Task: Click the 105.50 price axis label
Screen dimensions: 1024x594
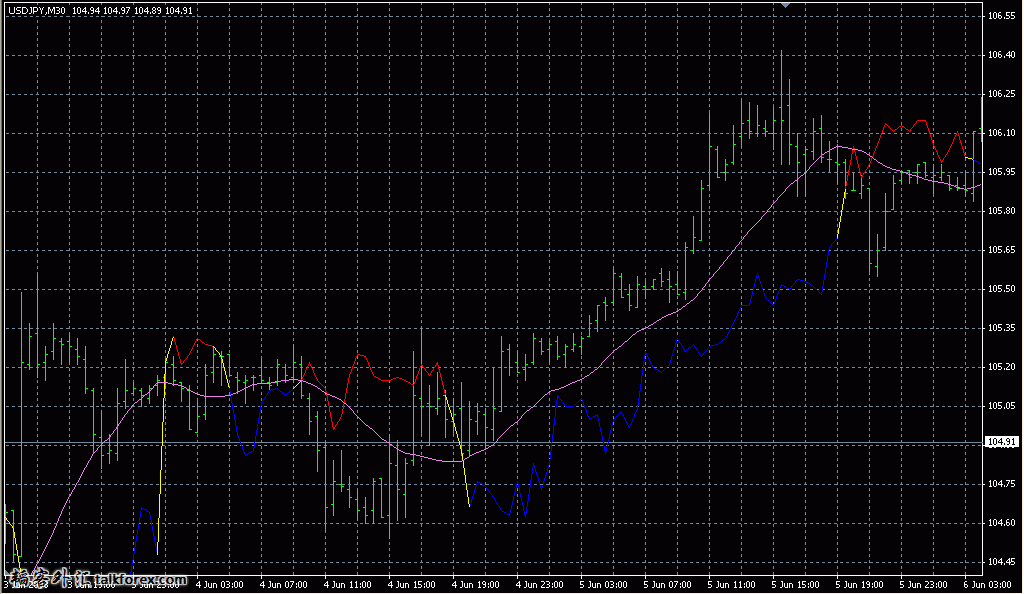Action: [x=1001, y=289]
